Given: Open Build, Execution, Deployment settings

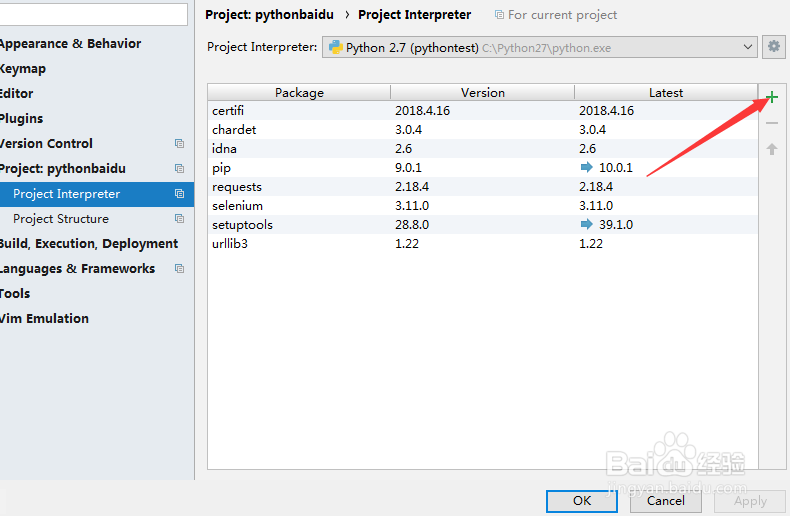Looking at the screenshot, I should (88, 244).
